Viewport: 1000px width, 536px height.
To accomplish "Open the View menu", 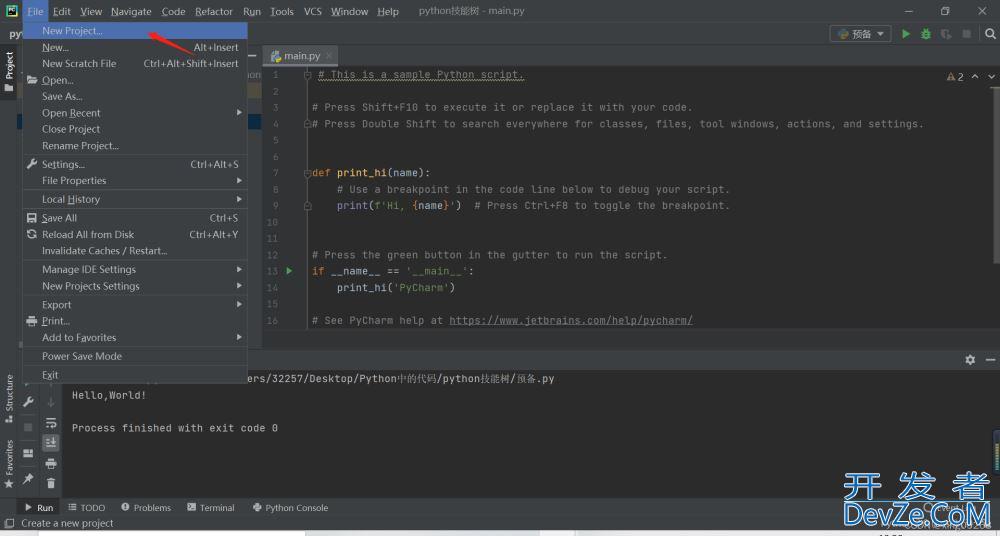I will (91, 11).
